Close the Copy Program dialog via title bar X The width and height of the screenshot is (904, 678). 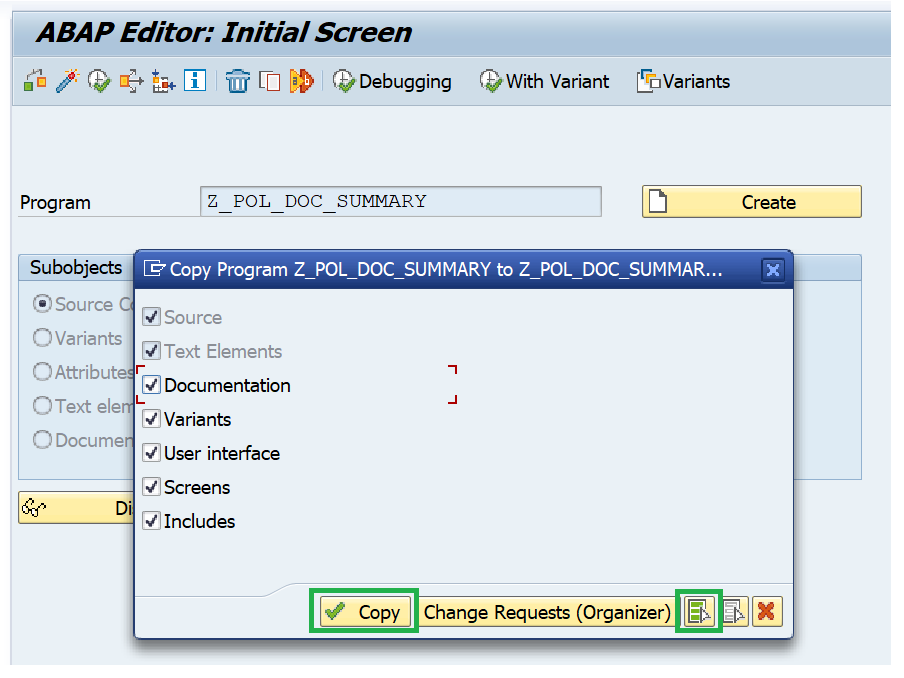773,270
